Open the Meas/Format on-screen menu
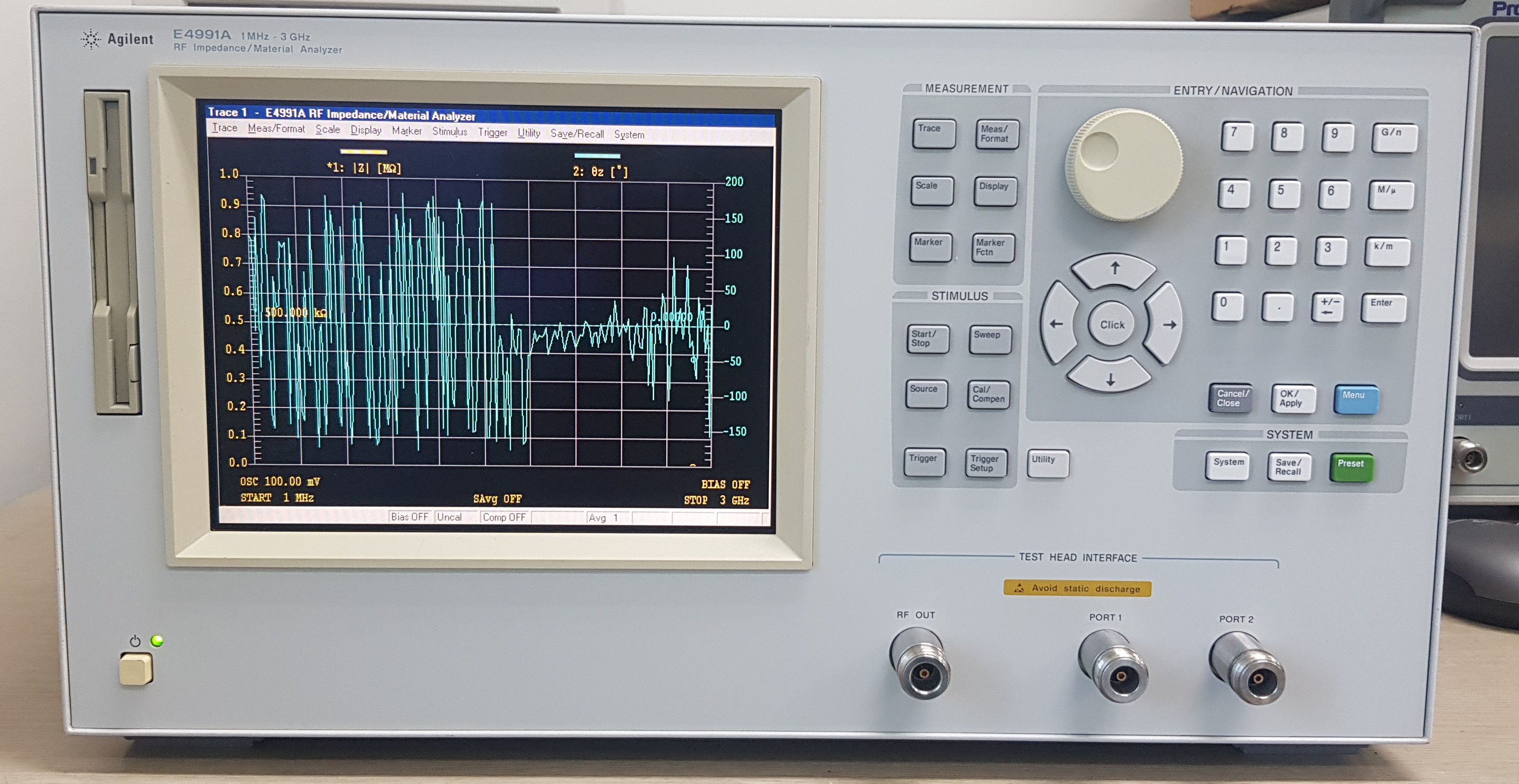This screenshot has height=784, width=1519. (x=276, y=128)
